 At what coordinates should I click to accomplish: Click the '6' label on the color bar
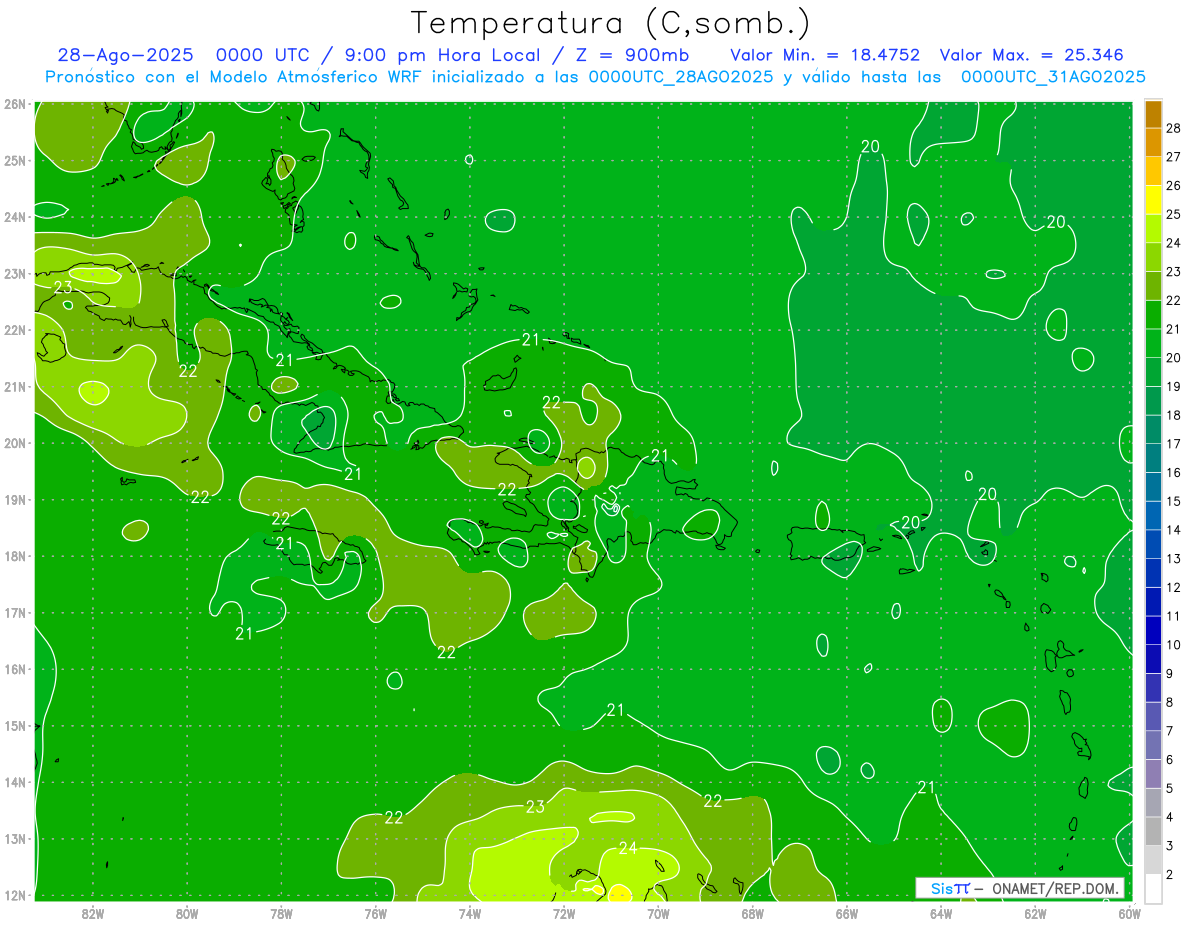point(1170,760)
